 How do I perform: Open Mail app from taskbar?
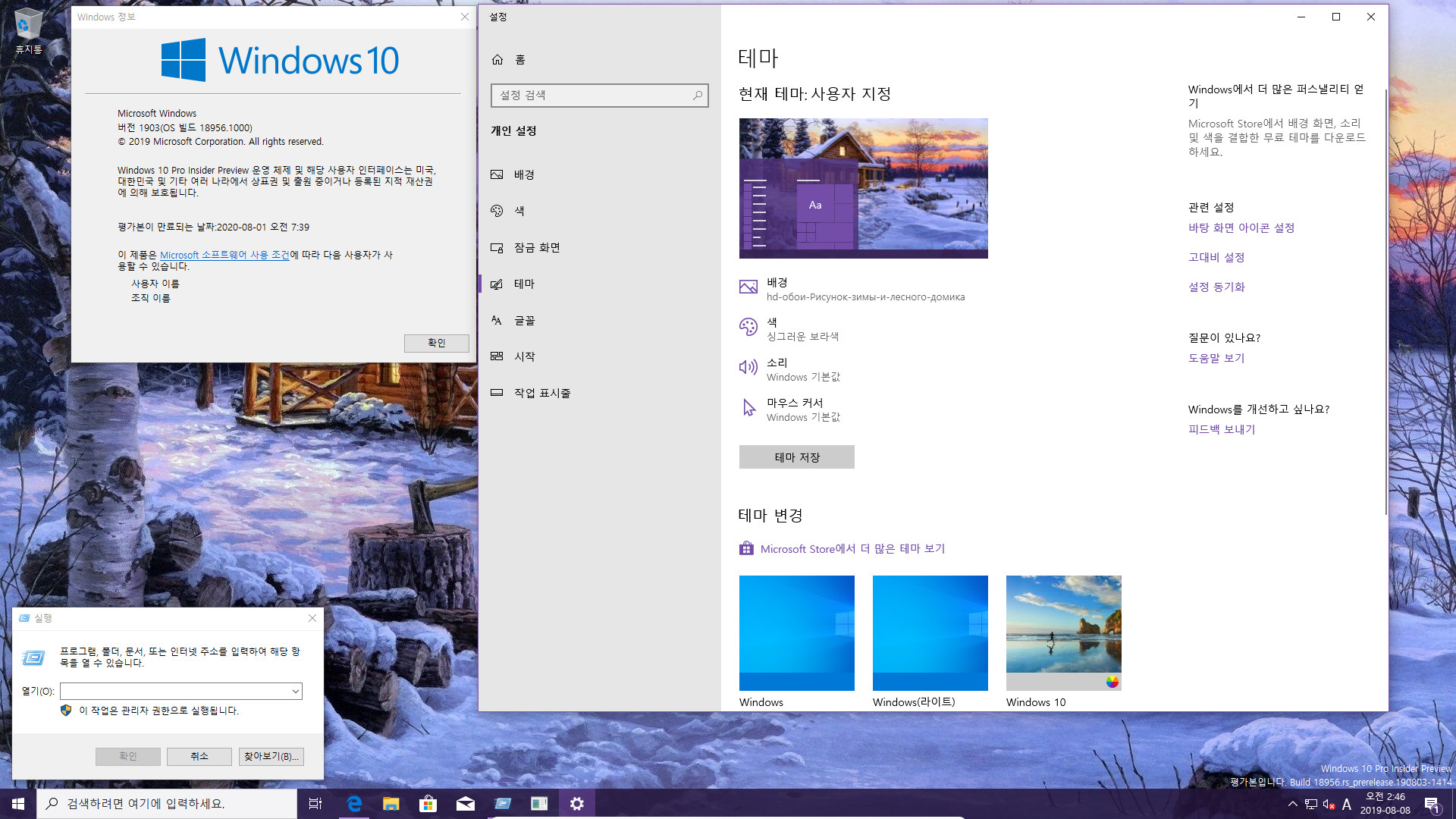466,804
